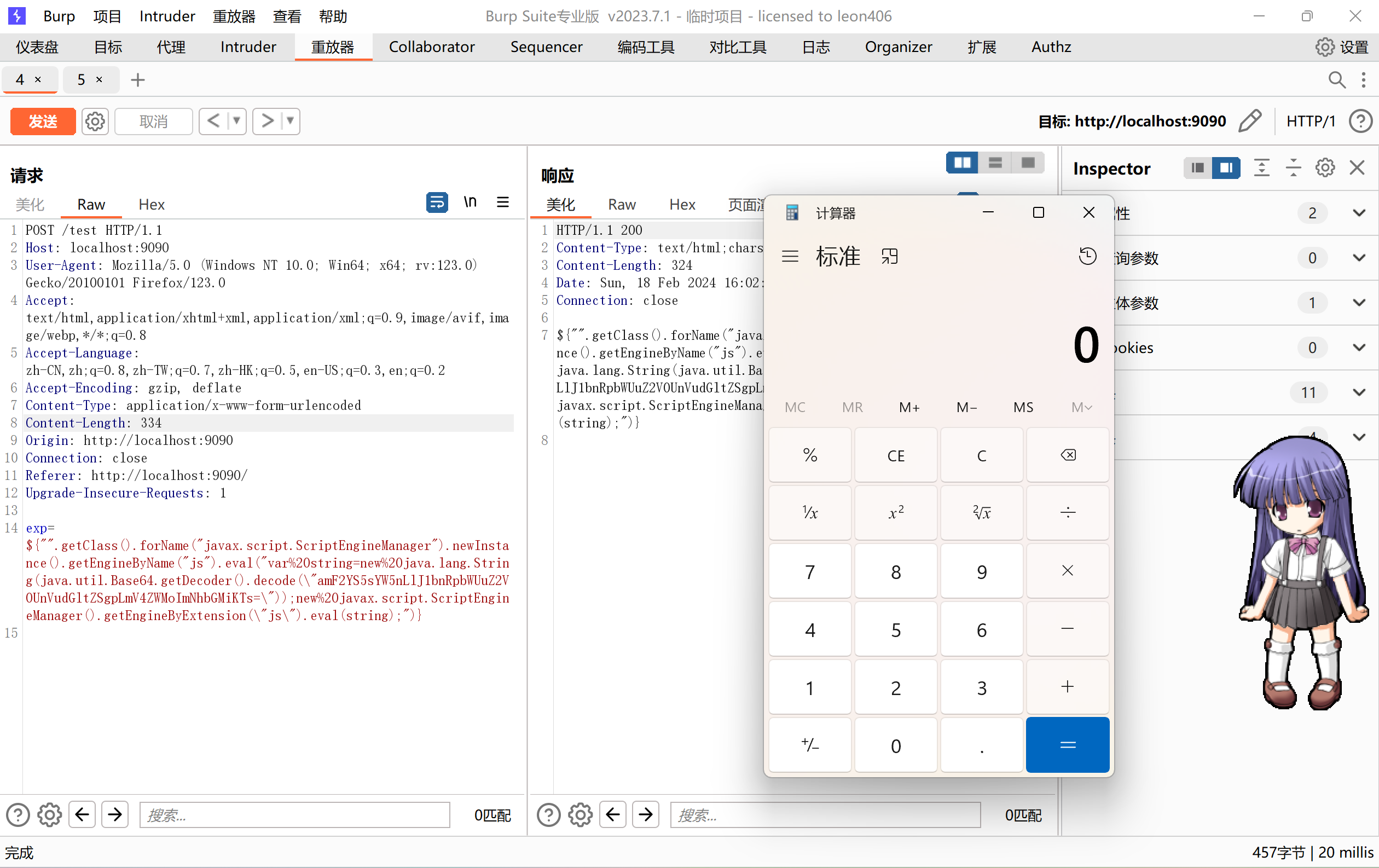Open response pane search settings gear
Screen dimensions: 1379x868
click(x=581, y=815)
